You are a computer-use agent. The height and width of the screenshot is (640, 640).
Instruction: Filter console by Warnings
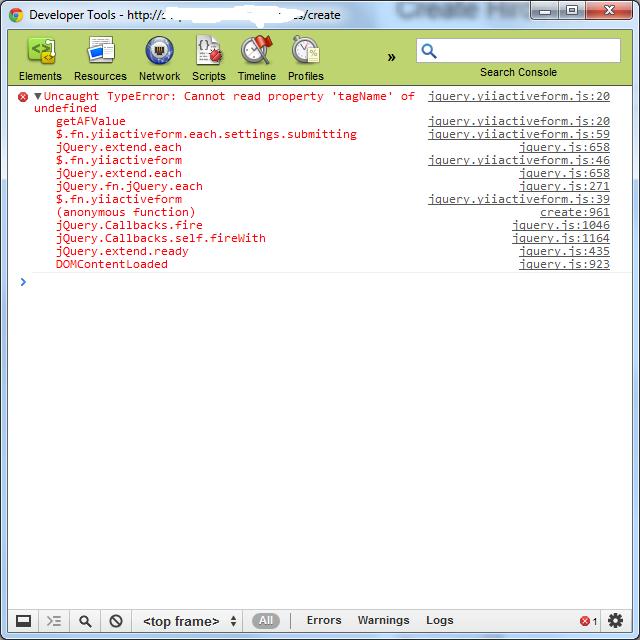(383, 621)
